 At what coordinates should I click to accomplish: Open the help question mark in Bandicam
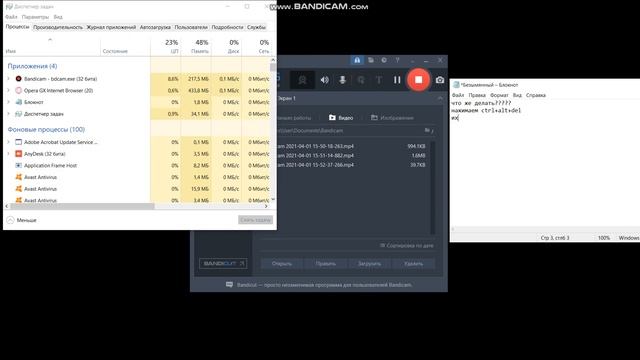tap(397, 60)
